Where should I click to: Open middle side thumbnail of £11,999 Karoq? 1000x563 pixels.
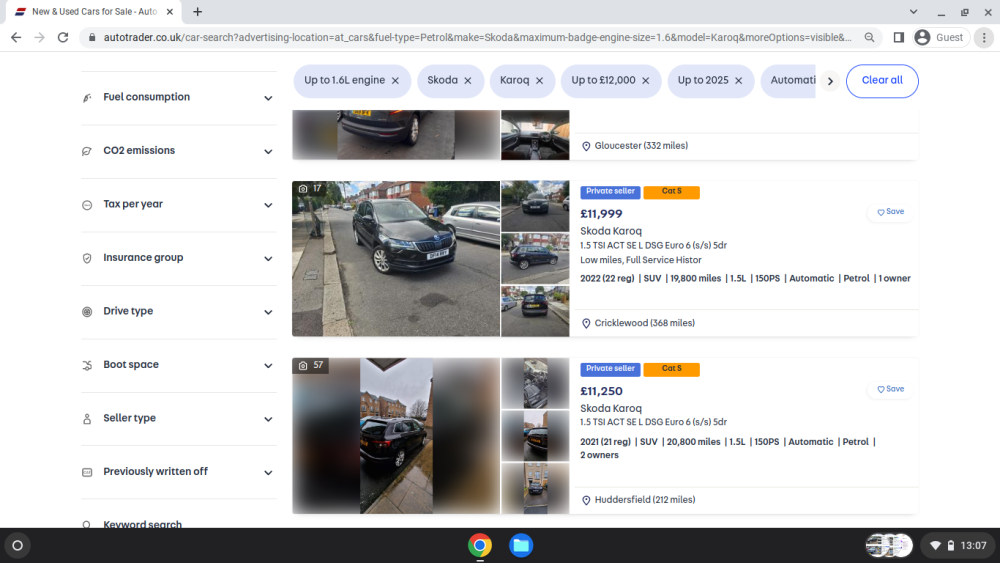pyautogui.click(x=535, y=258)
